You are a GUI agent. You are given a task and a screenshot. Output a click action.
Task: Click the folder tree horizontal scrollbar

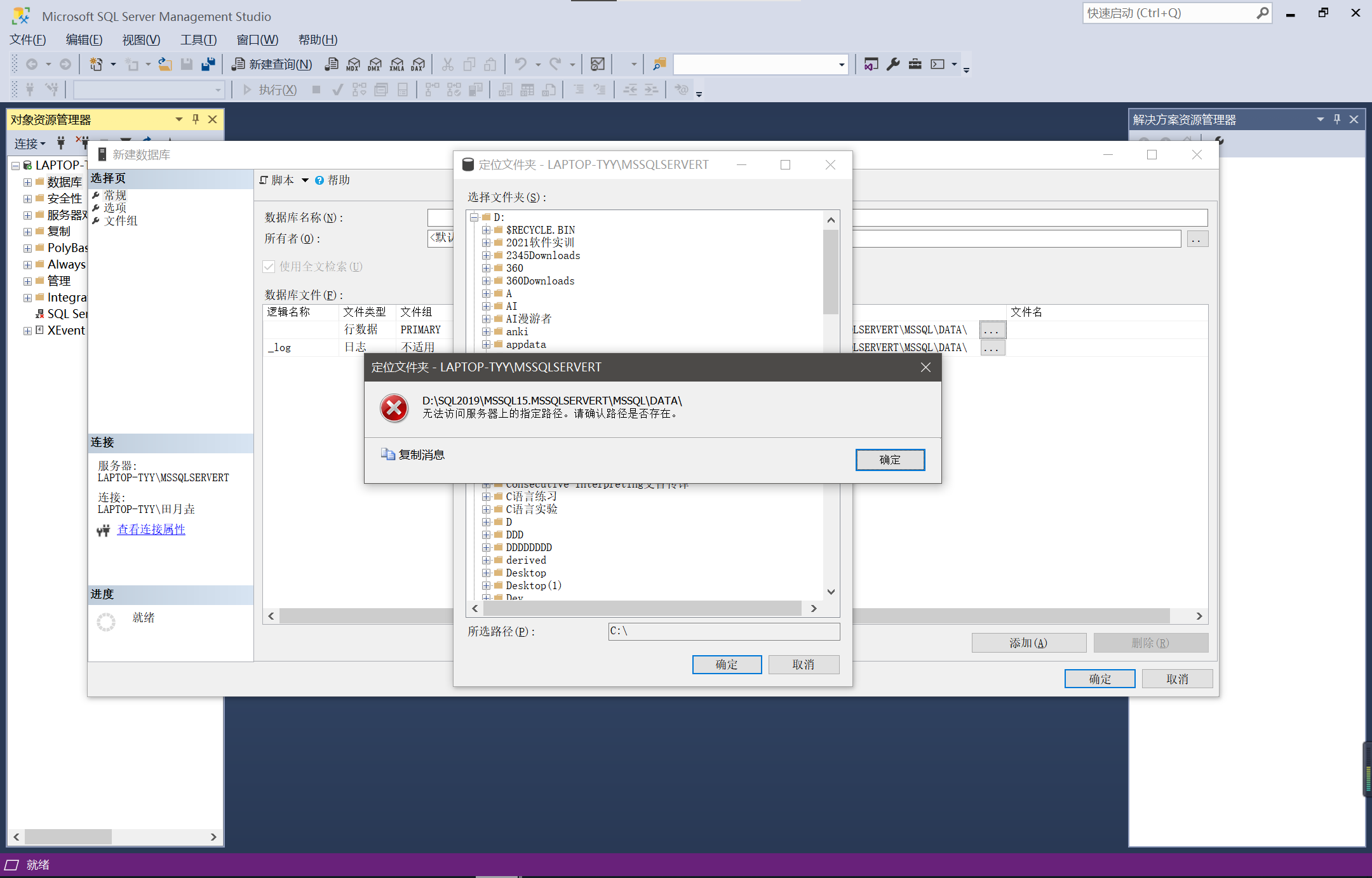point(643,608)
